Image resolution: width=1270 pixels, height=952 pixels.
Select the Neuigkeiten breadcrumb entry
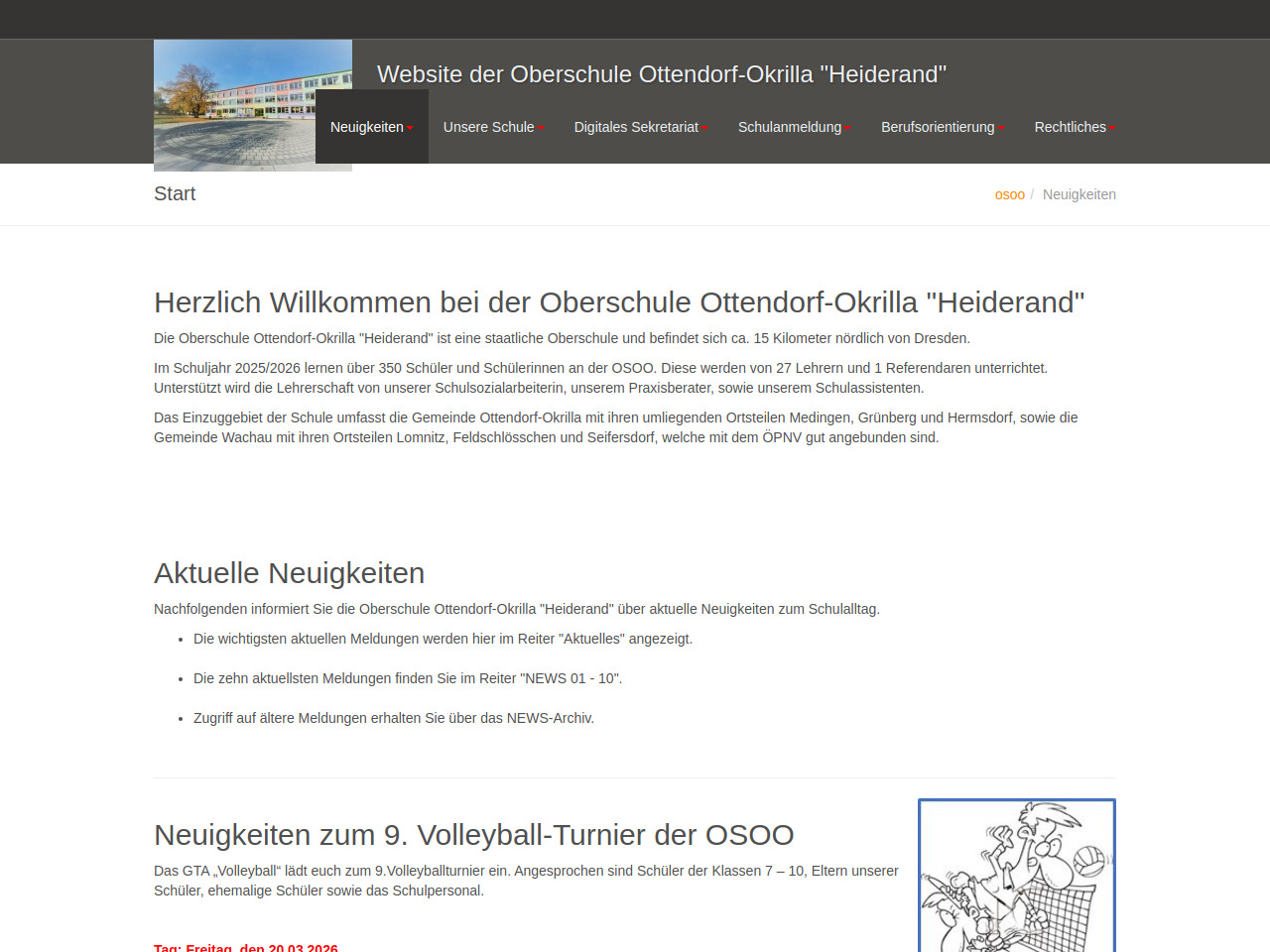point(1079,194)
